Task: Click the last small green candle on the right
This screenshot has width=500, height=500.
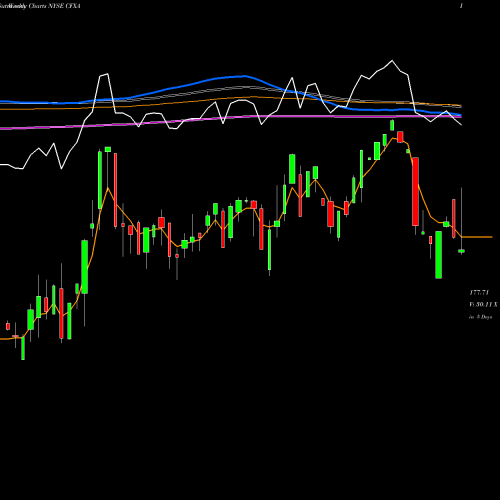Action: [x=461, y=251]
